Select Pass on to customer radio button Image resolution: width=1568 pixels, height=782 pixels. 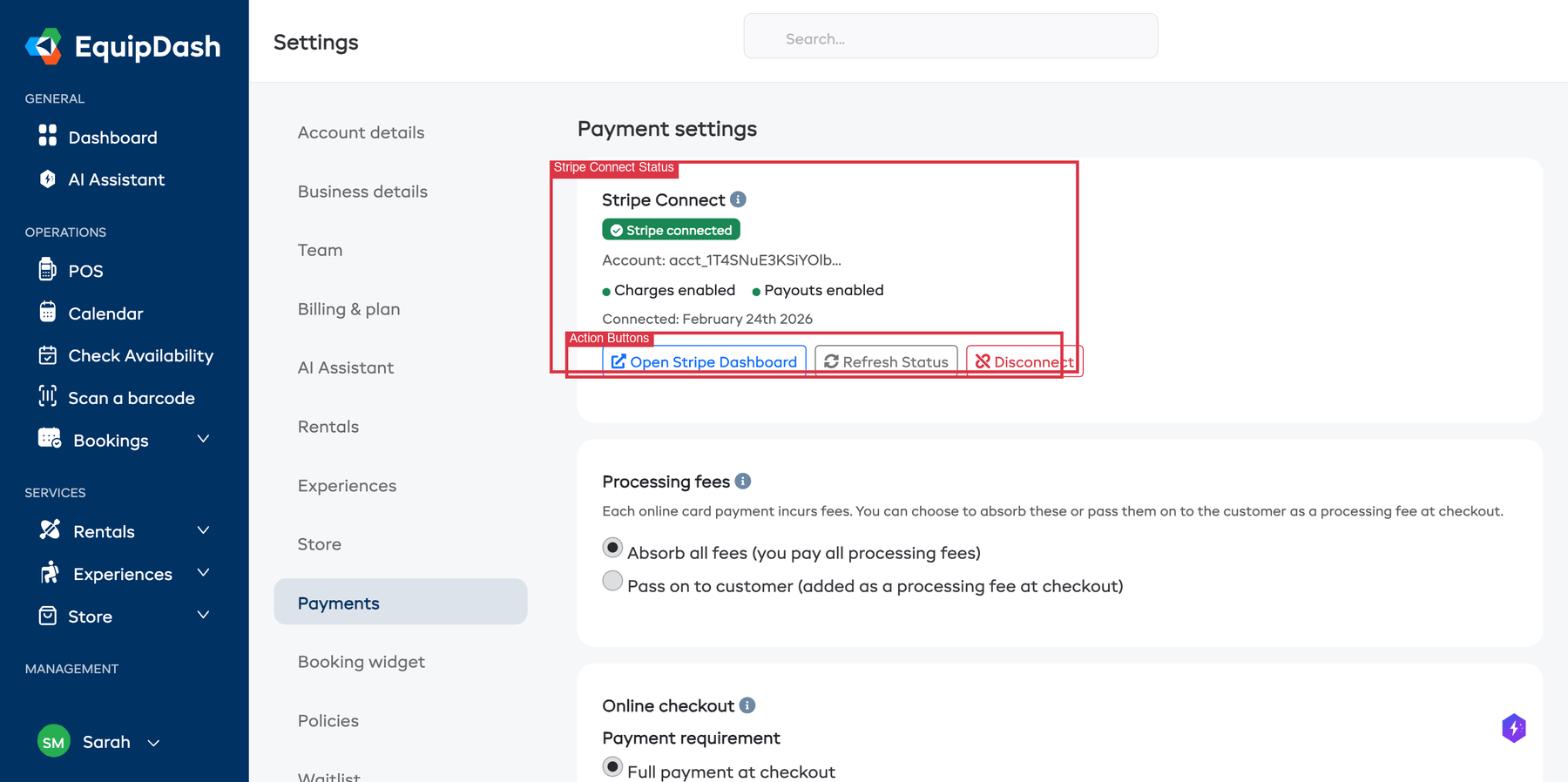[612, 581]
